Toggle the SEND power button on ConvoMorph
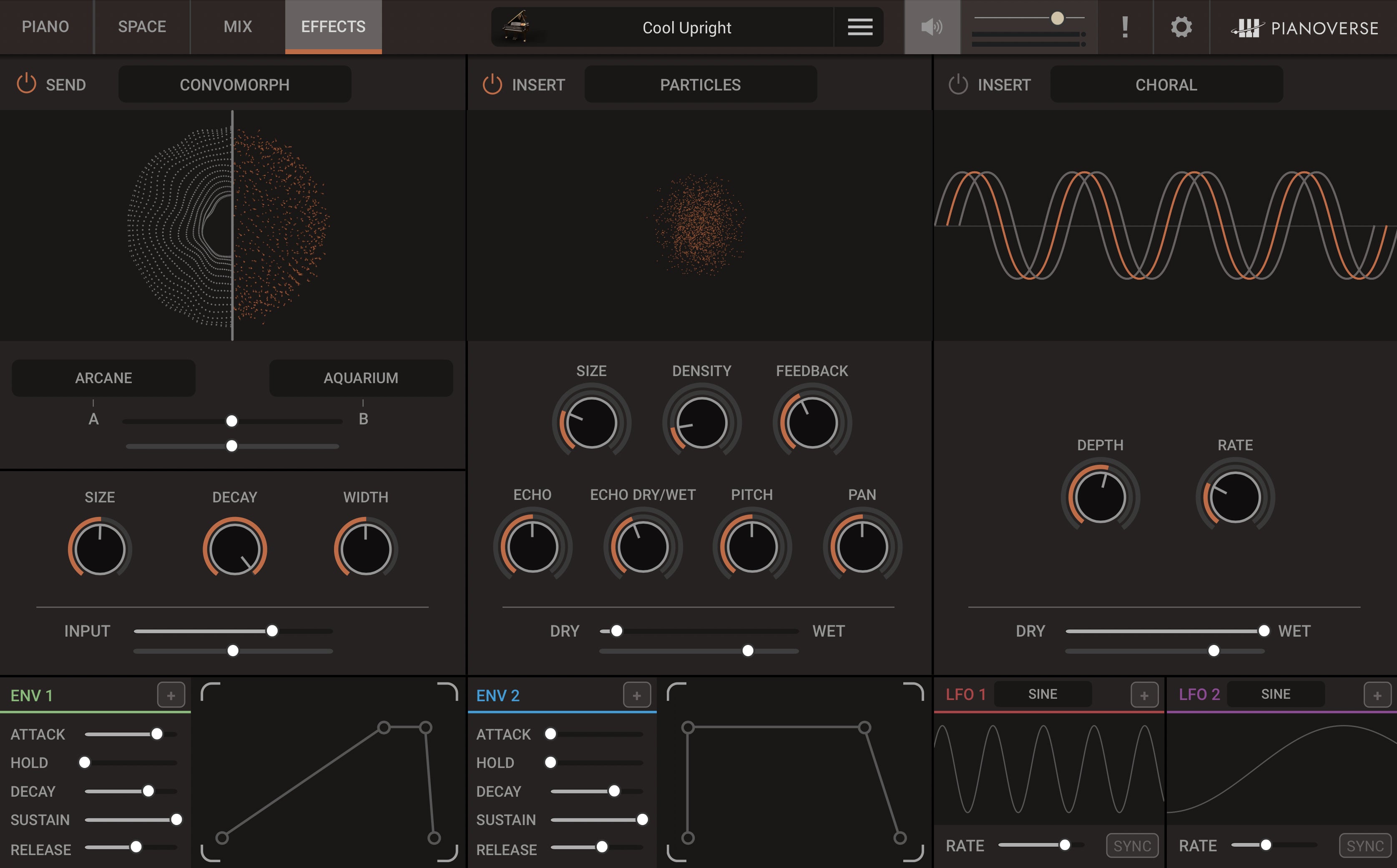The width and height of the screenshot is (1397, 868). (x=27, y=84)
